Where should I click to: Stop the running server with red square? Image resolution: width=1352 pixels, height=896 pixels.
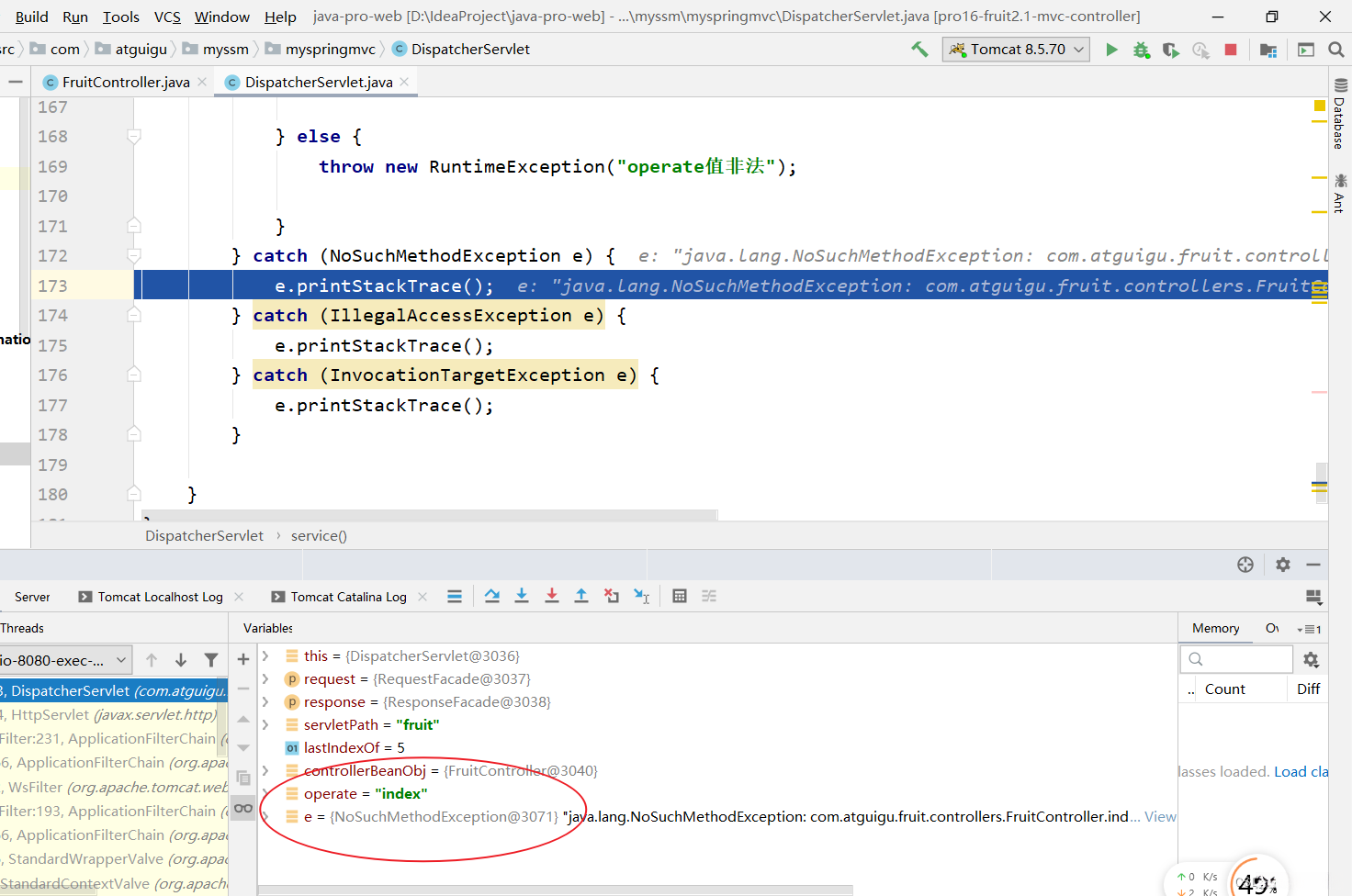(x=1231, y=50)
